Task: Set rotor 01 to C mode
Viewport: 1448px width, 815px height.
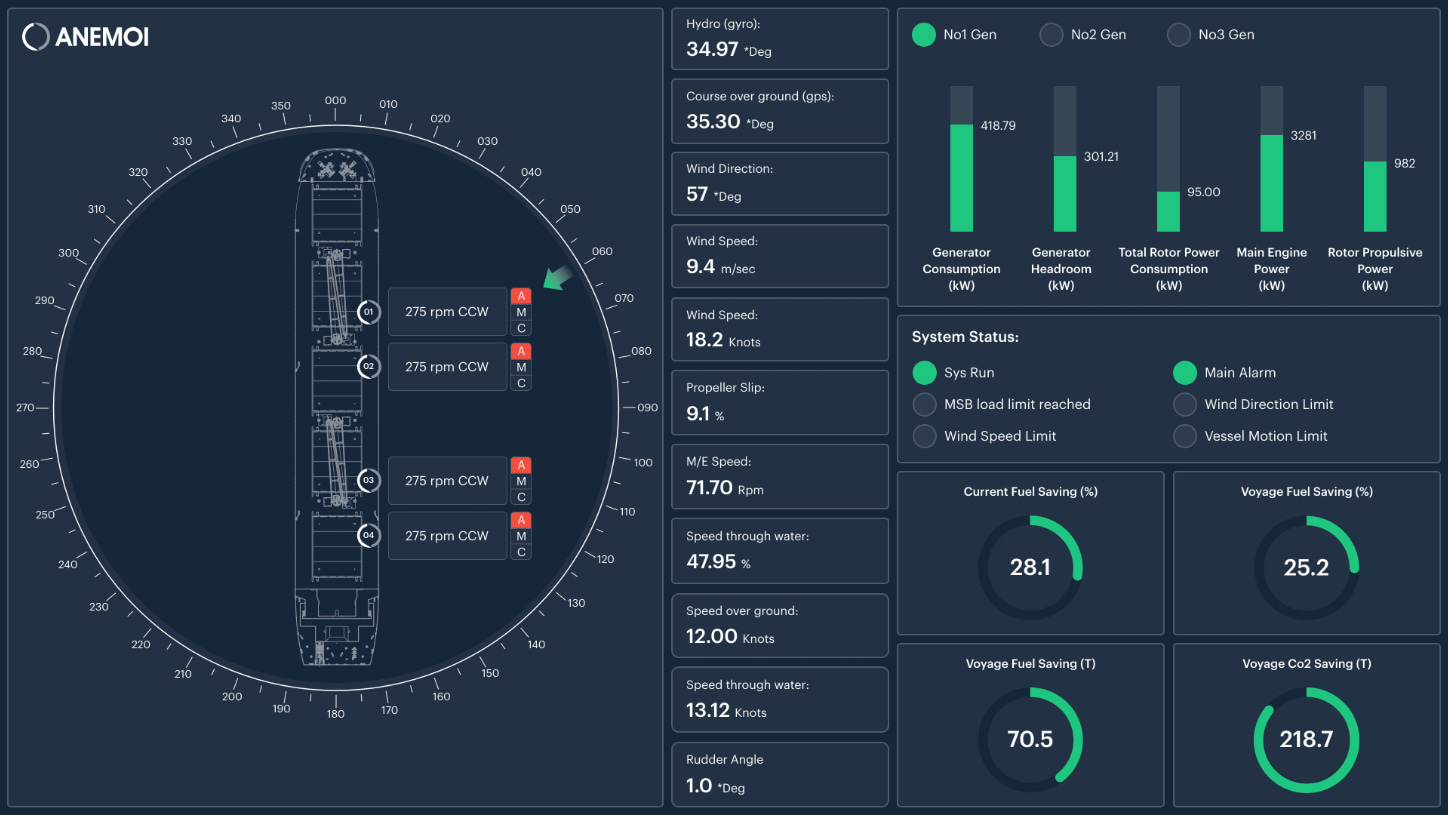Action: tap(521, 328)
